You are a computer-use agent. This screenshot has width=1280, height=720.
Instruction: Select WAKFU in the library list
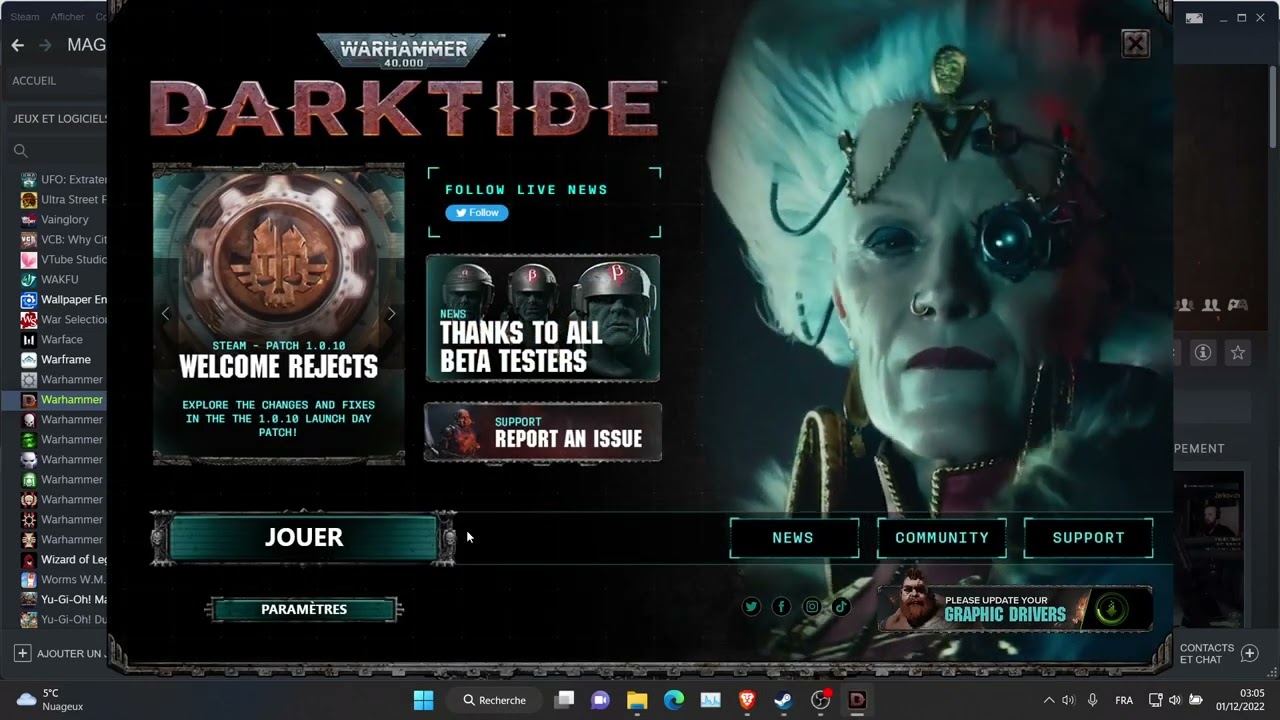pos(64,279)
